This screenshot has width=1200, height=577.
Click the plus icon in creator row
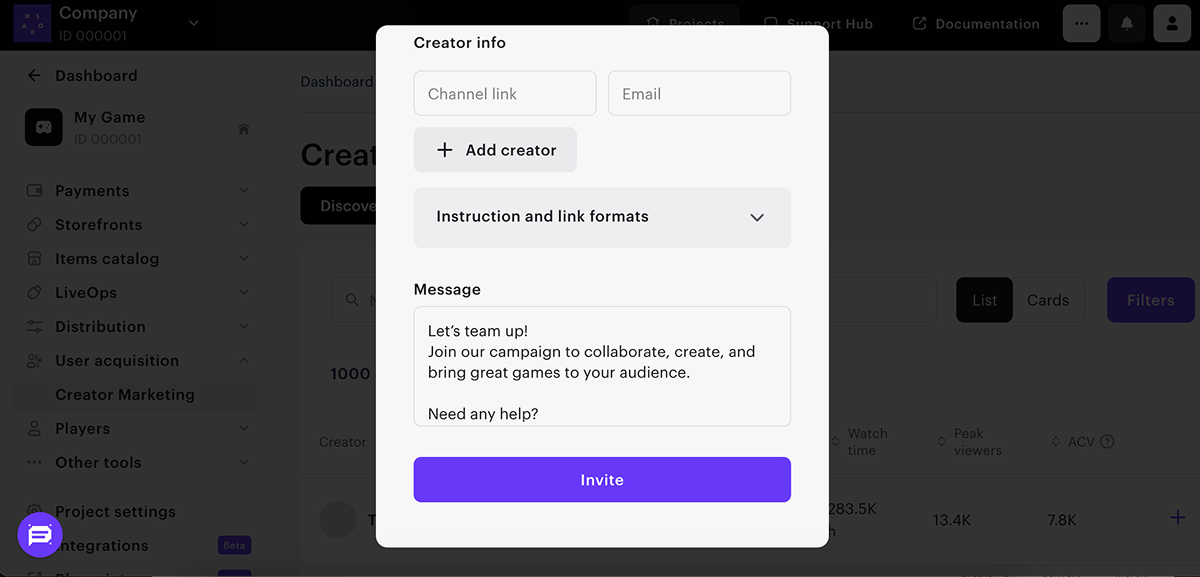click(x=1178, y=518)
